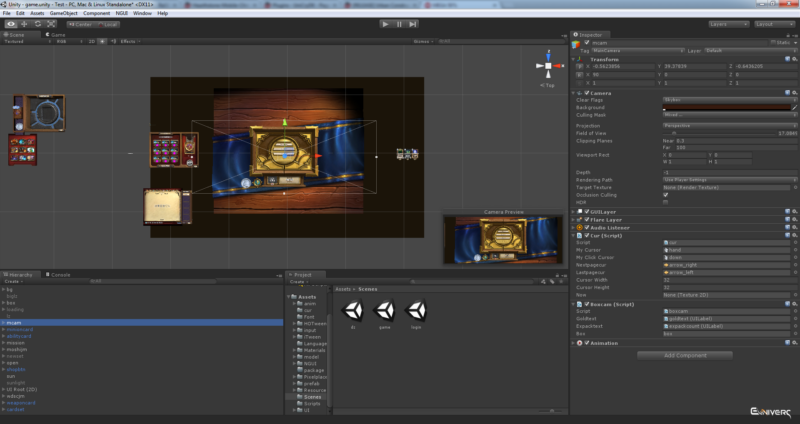Click object picker circle for My Cursor
800x424 pixels.
pos(795,250)
